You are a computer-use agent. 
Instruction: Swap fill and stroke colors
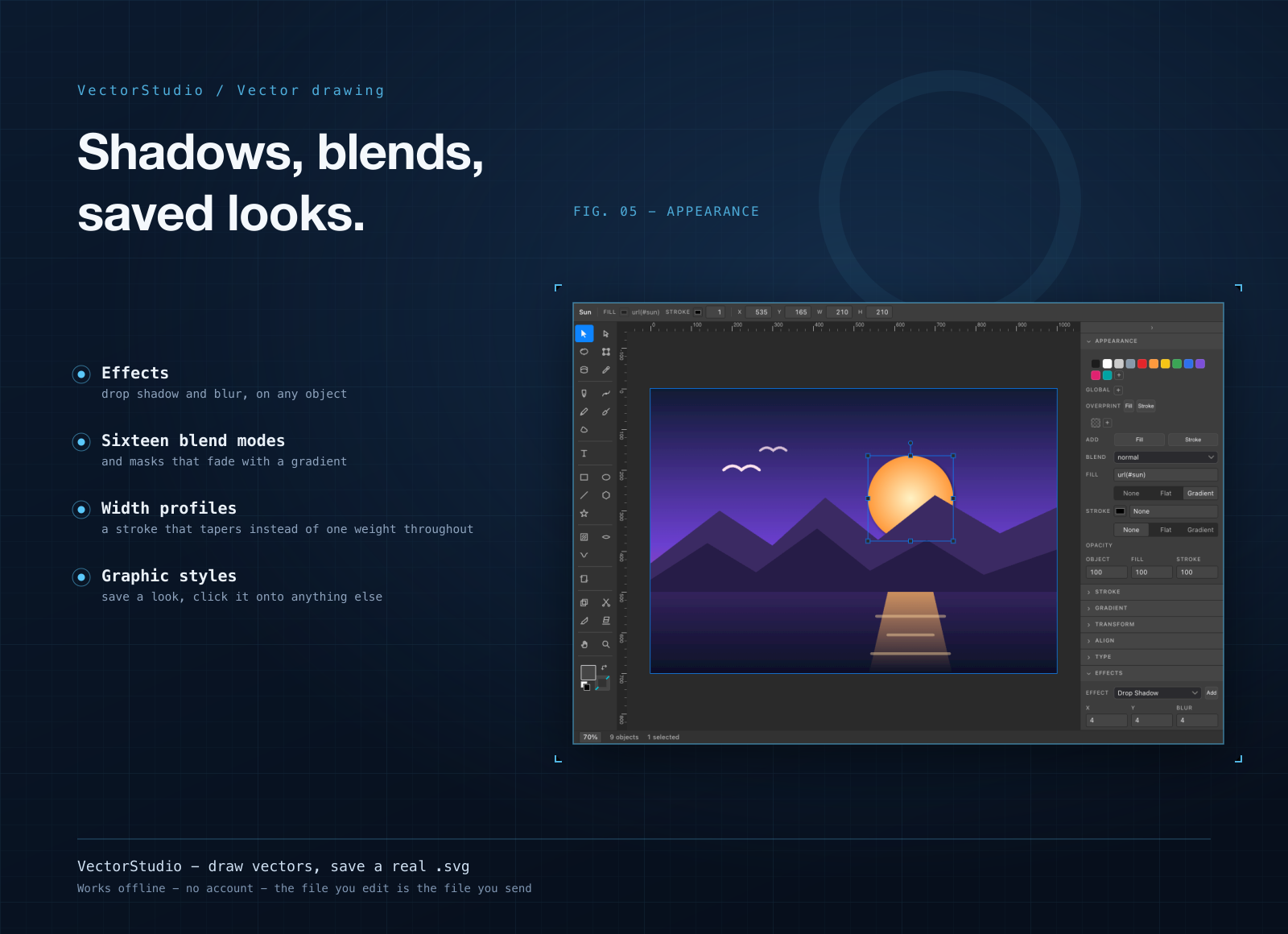click(x=605, y=667)
